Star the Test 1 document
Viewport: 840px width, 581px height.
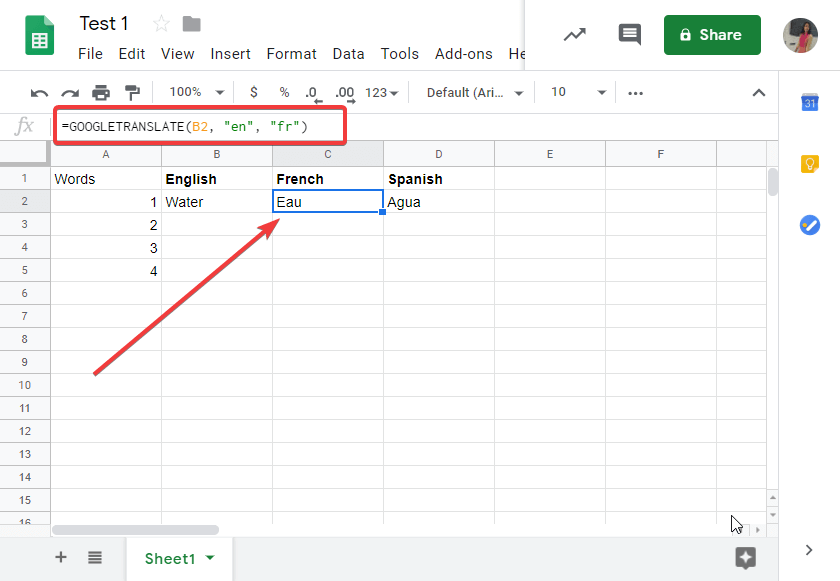161,24
